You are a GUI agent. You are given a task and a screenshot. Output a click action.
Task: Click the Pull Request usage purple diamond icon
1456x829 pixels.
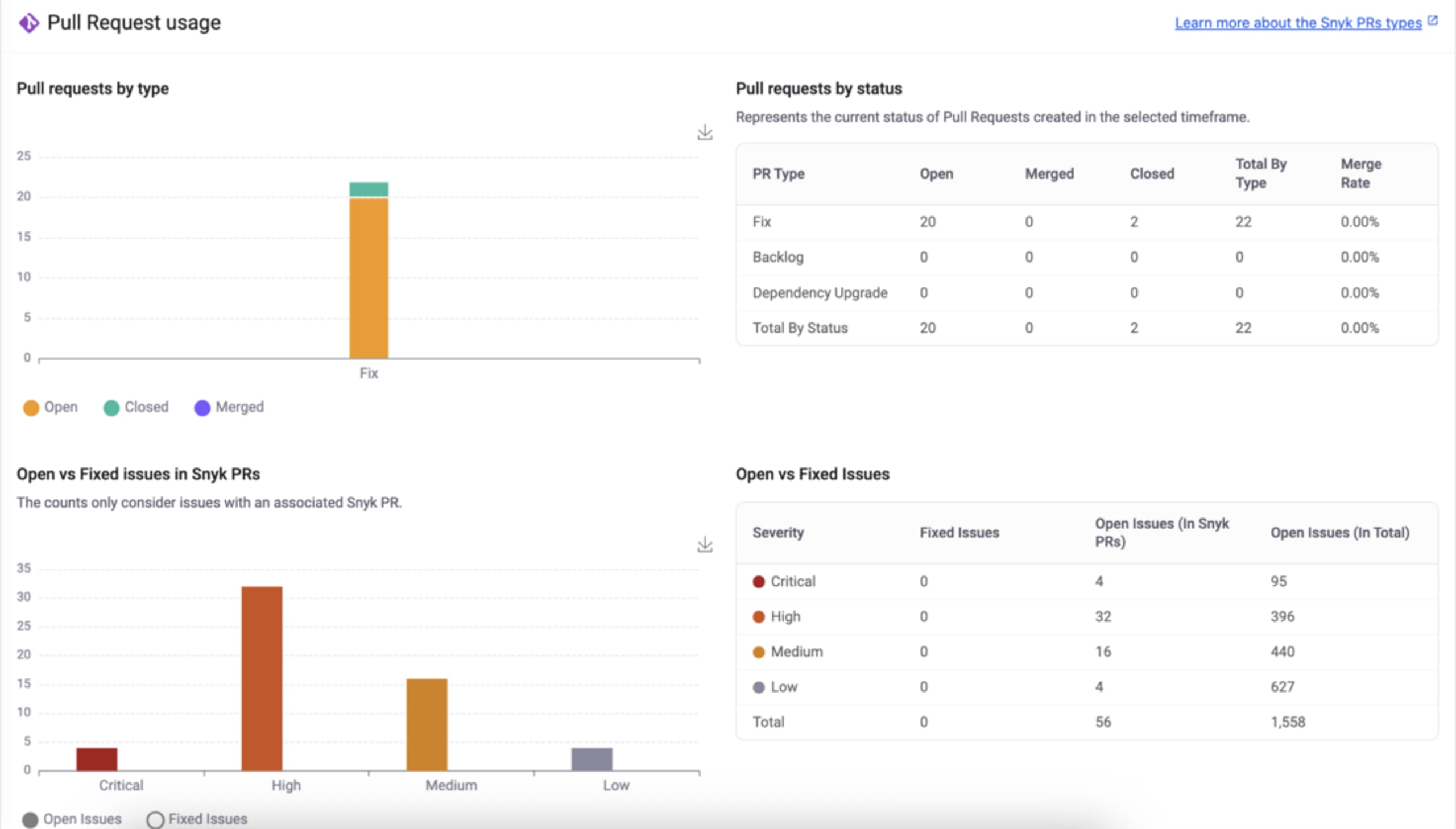click(29, 23)
